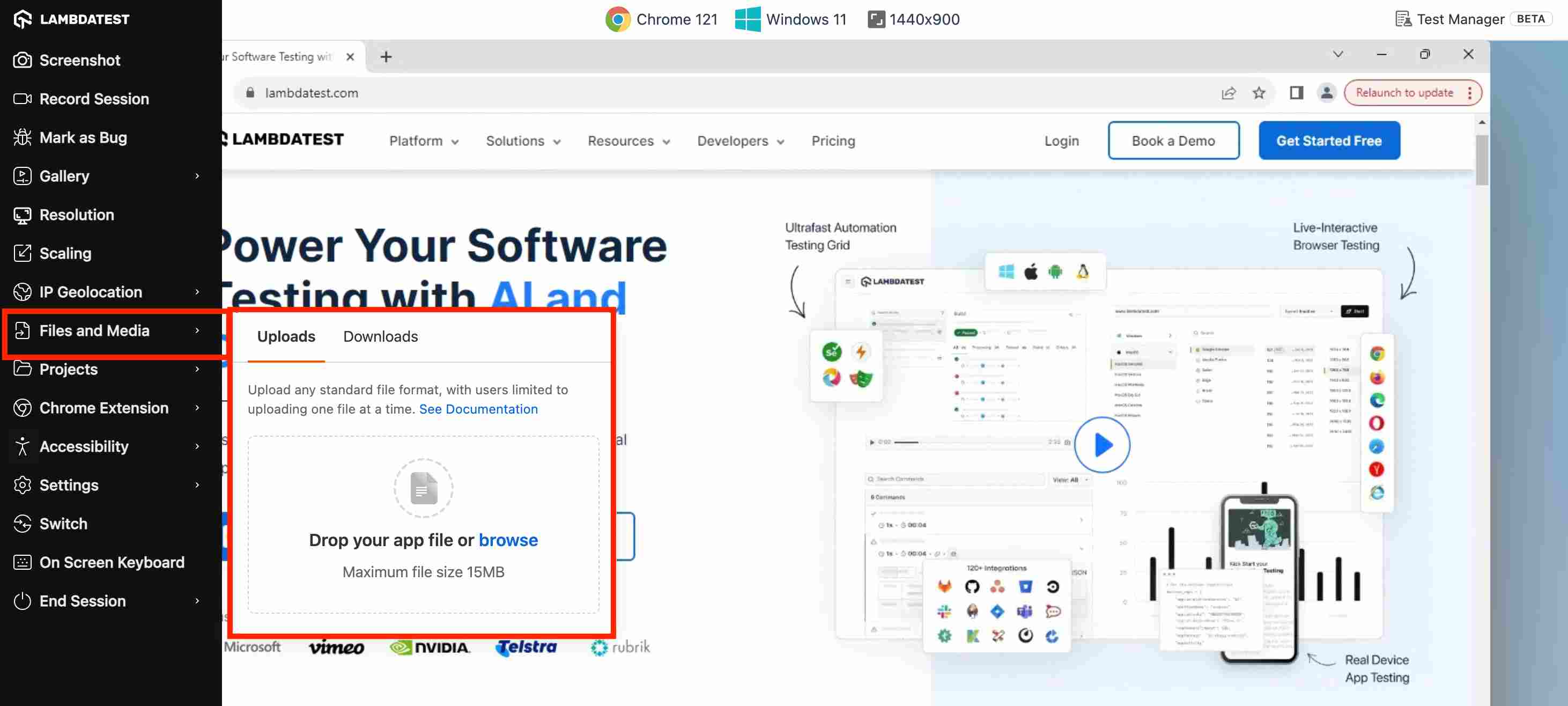Click the Accessibility icon in sidebar
This screenshot has height=706, width=1568.
point(21,446)
